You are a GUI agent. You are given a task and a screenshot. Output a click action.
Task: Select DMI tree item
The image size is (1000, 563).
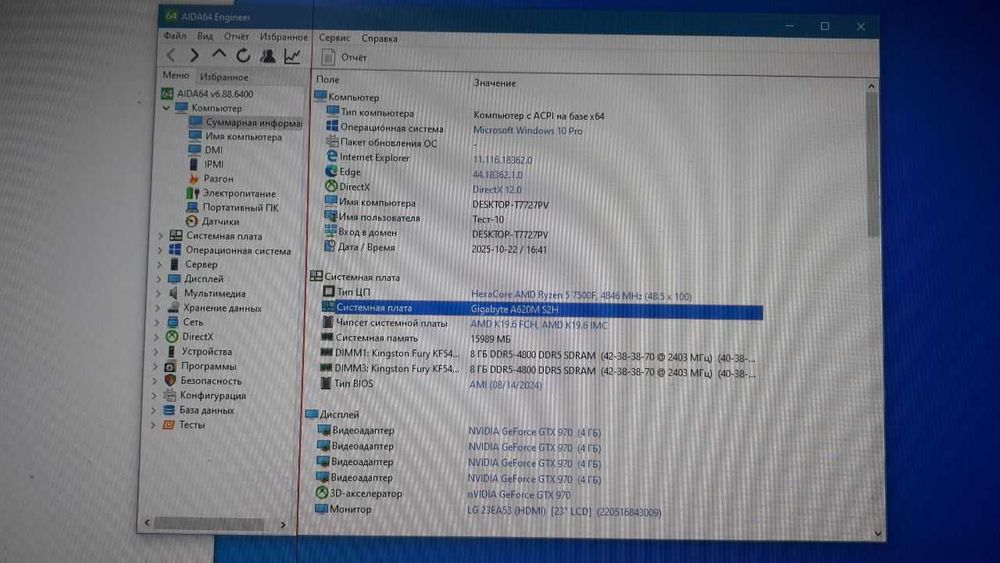point(214,150)
